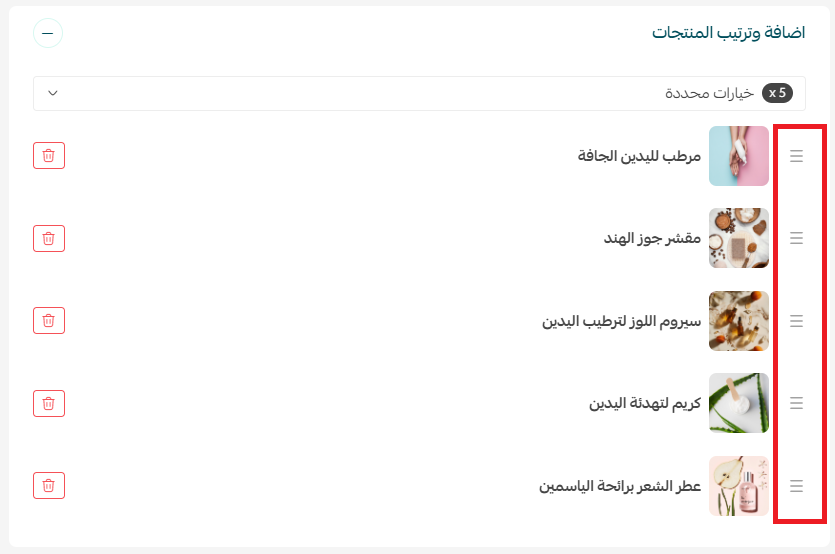Open the hand moisturizer product thumbnail
Screen dimensions: 835x554
point(739,156)
